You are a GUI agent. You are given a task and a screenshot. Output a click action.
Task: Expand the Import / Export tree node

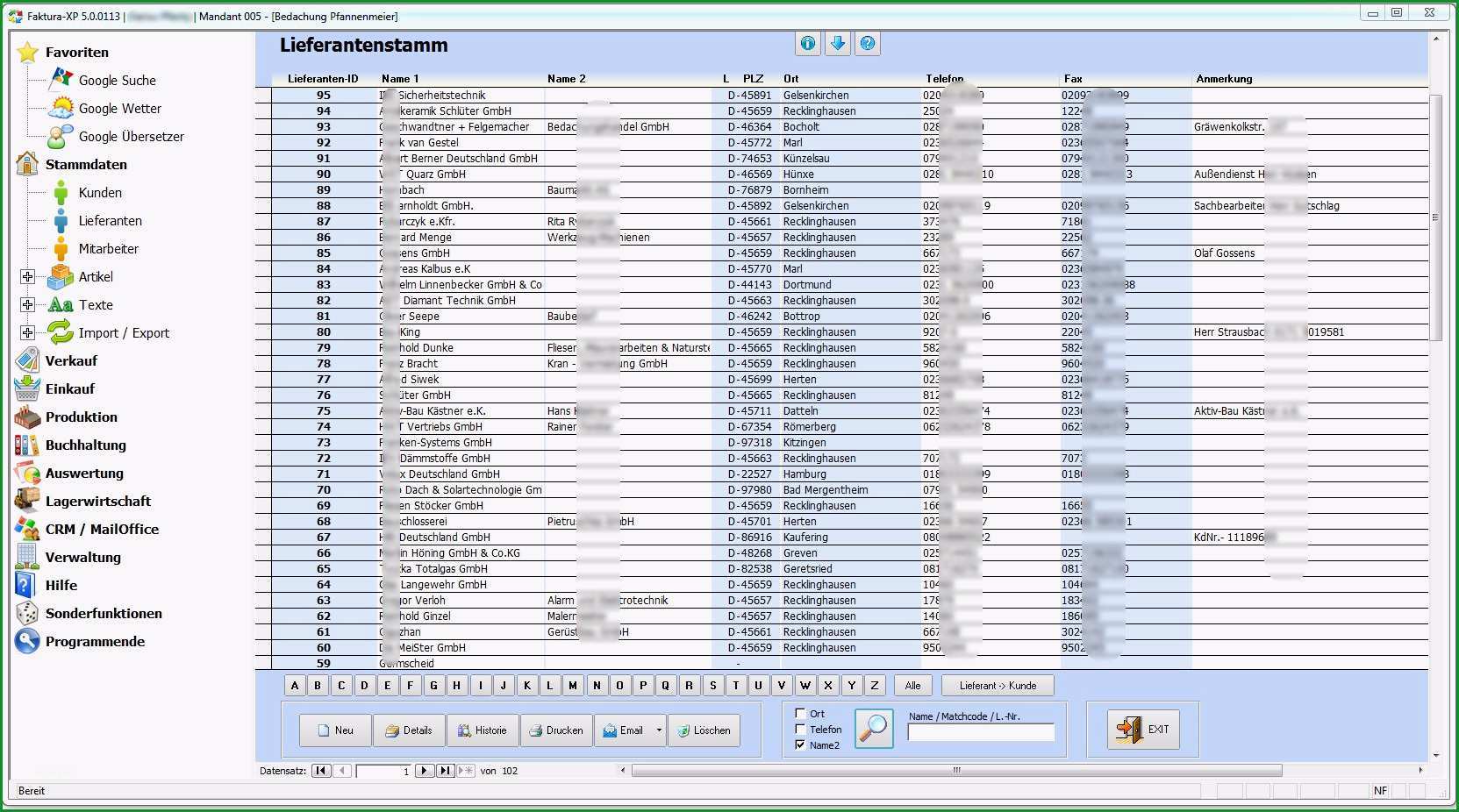27,332
